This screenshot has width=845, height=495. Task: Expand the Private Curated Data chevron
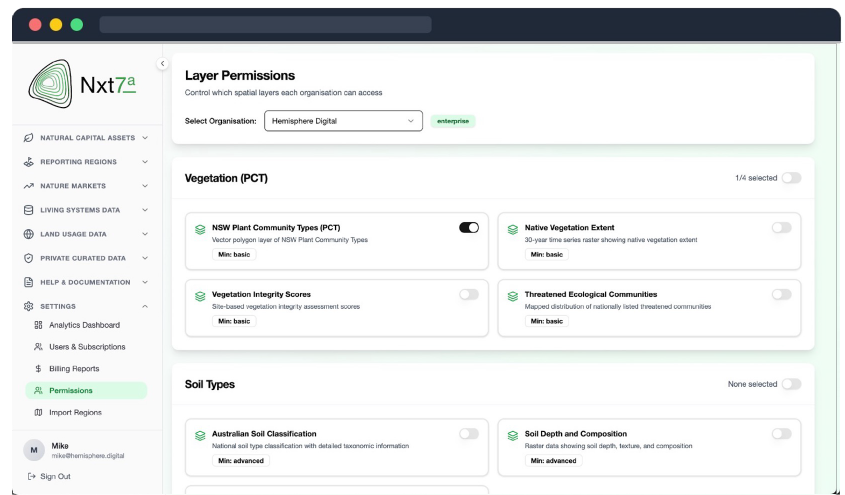pyautogui.click(x=145, y=258)
